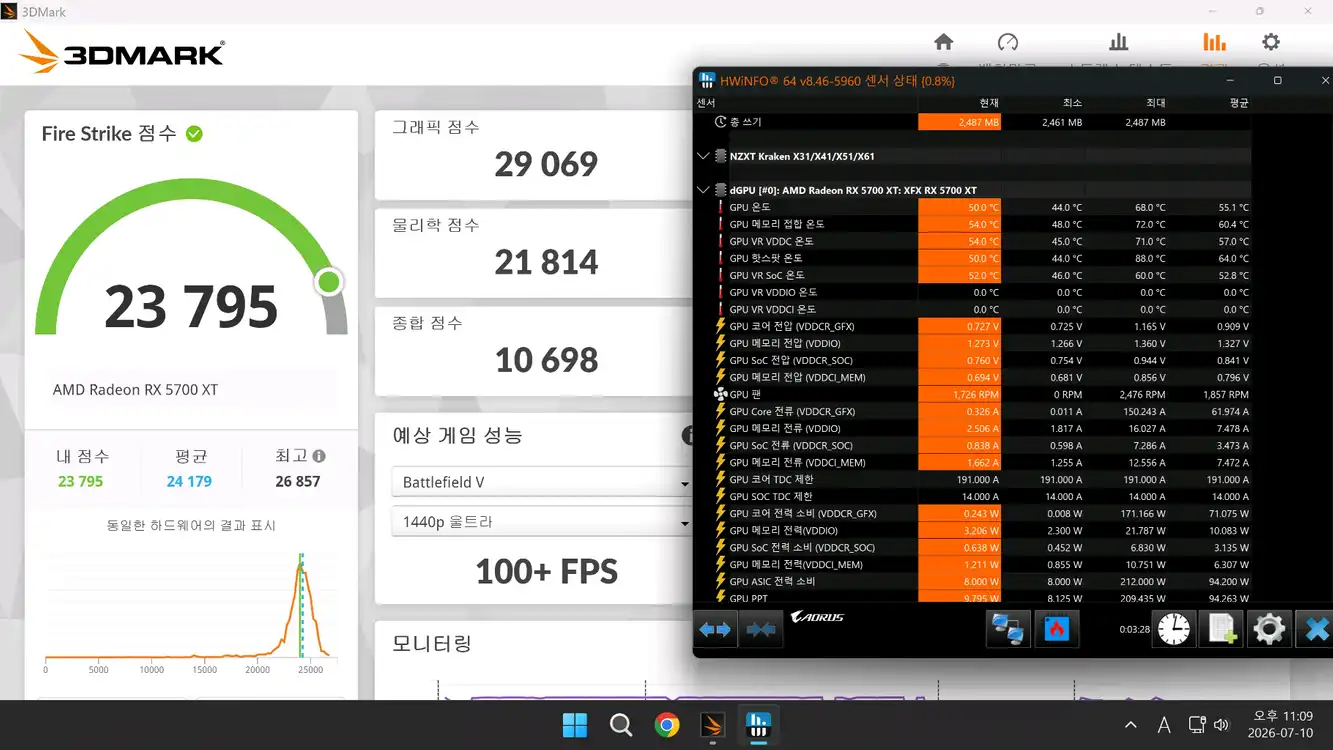Open taskbar Search magnifier
The image size is (1333, 750).
(621, 725)
